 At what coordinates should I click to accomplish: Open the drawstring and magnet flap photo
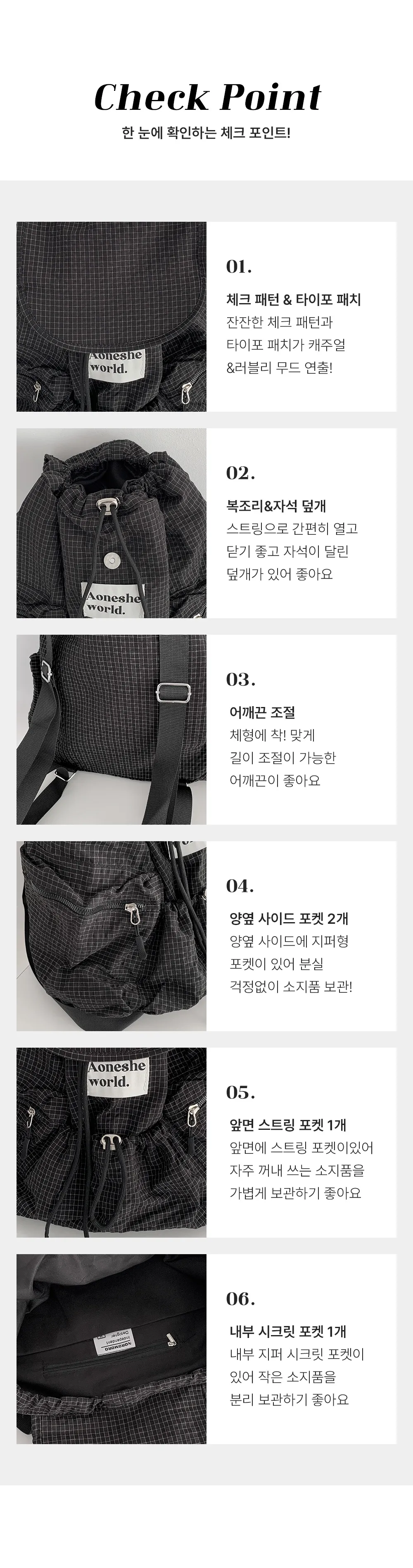coord(112,523)
